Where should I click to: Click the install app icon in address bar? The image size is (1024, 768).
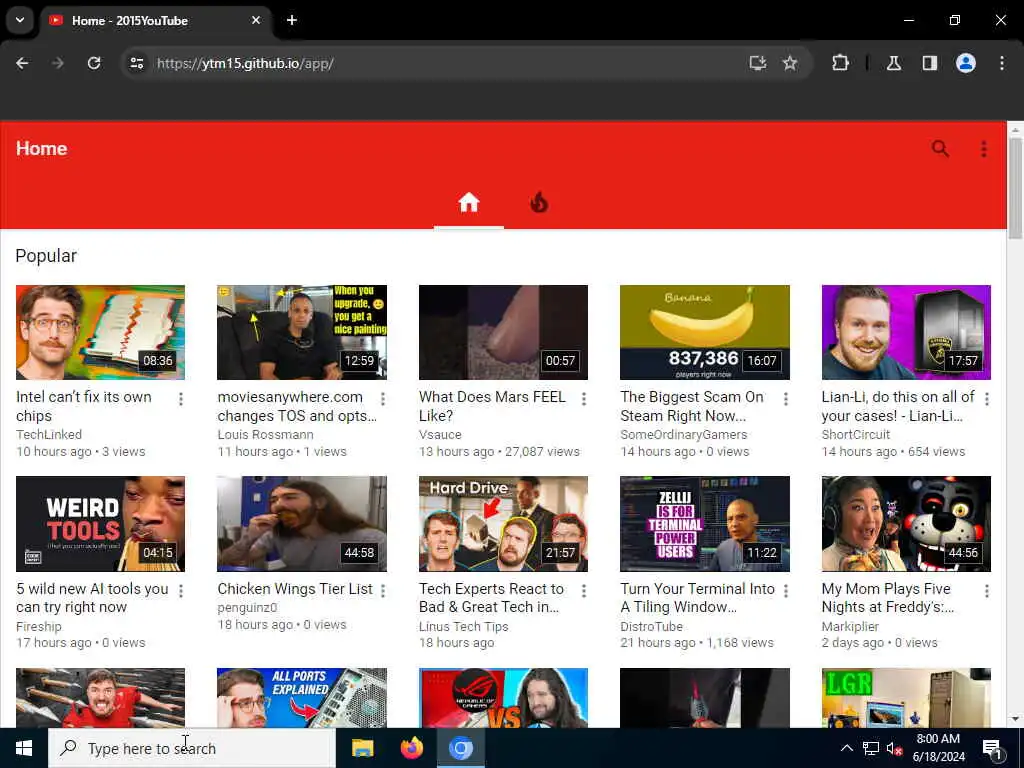758,63
